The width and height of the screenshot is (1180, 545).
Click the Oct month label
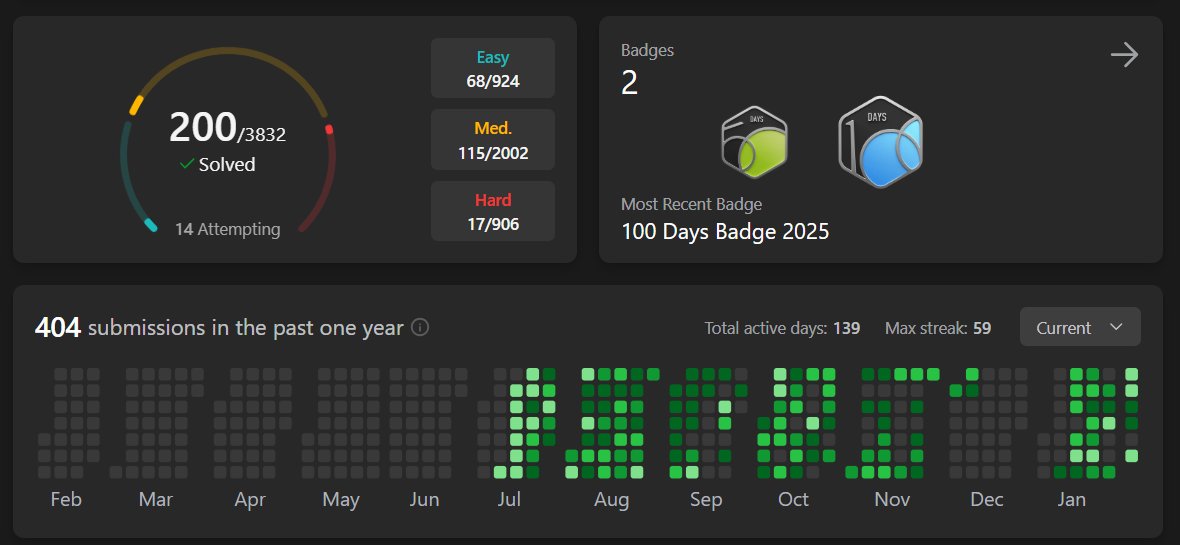pyautogui.click(x=793, y=500)
